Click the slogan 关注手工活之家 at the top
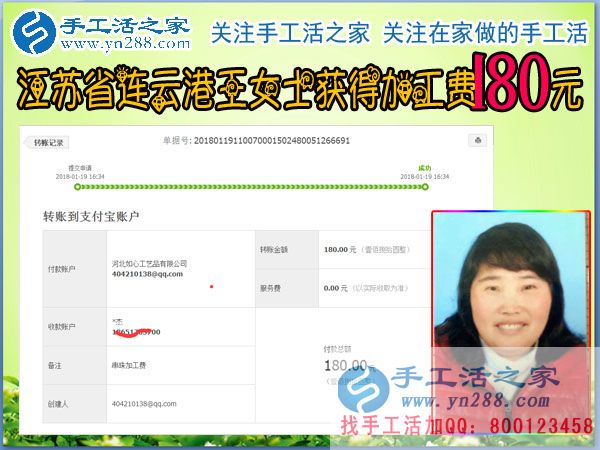The image size is (600, 450). (x=290, y=33)
